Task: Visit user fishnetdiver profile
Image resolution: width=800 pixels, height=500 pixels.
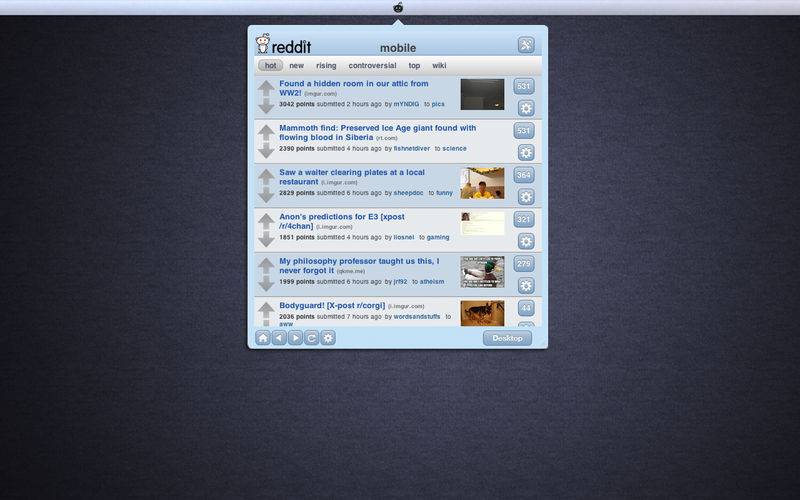Action: (x=412, y=148)
